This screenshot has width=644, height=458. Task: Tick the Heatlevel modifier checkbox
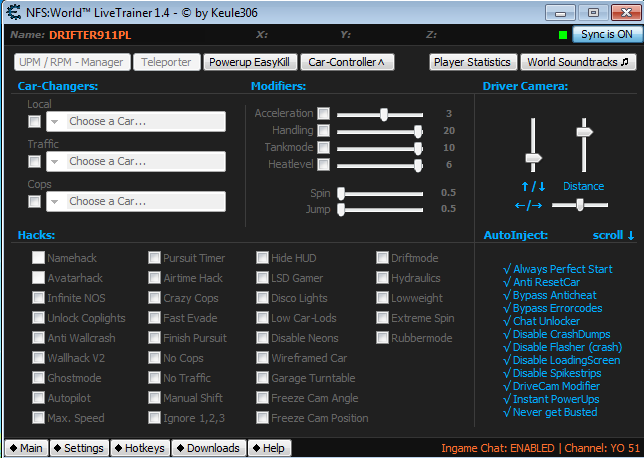[324, 164]
